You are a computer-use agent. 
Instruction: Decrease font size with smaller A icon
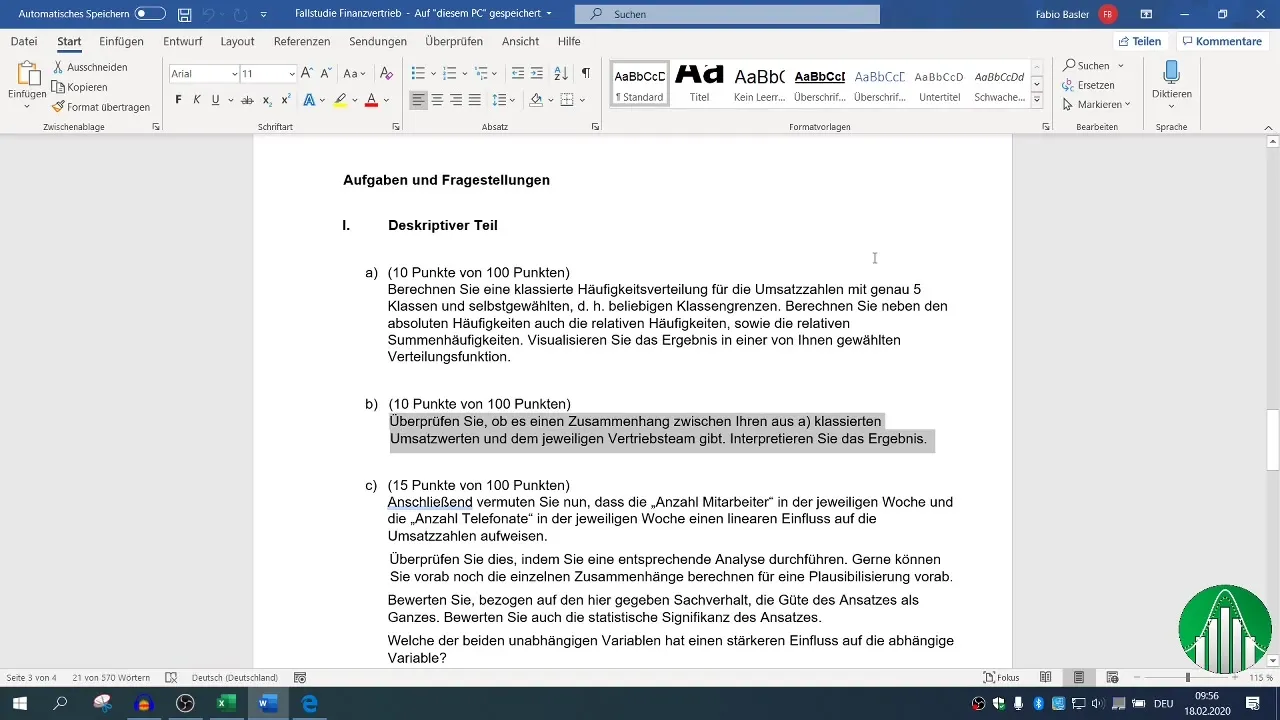(x=326, y=74)
